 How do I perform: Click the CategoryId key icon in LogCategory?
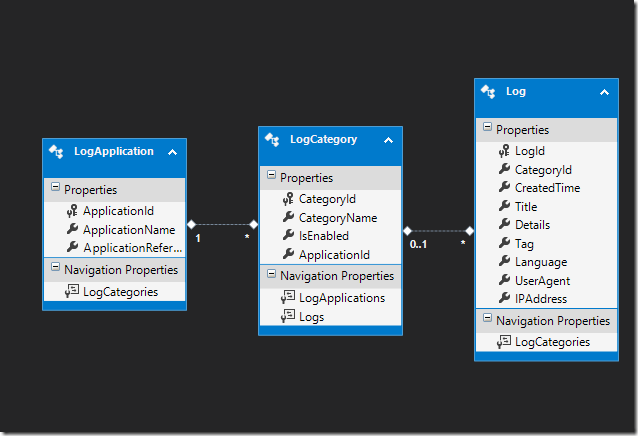point(287,199)
